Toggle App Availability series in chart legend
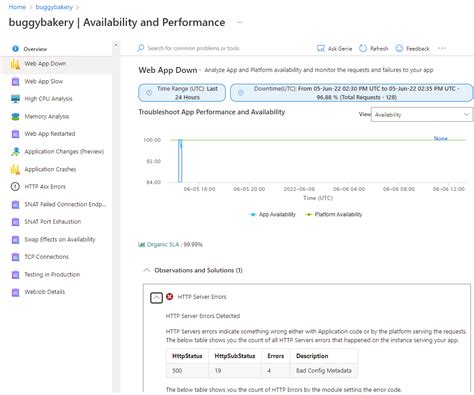 (272, 214)
